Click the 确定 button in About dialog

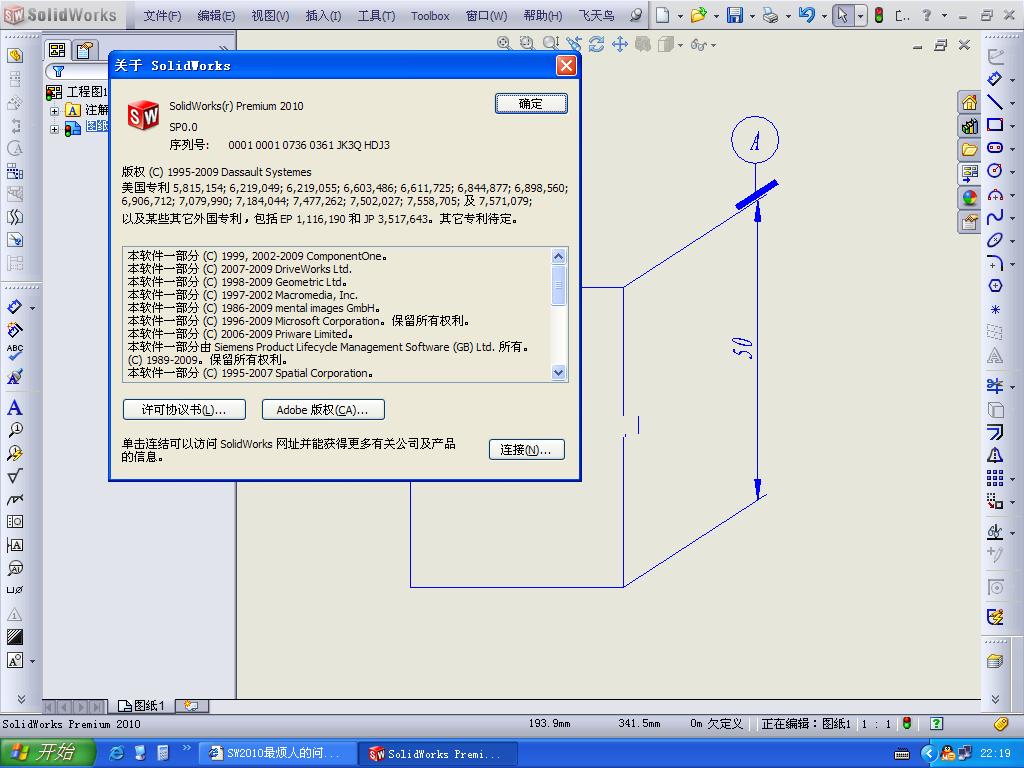530,104
